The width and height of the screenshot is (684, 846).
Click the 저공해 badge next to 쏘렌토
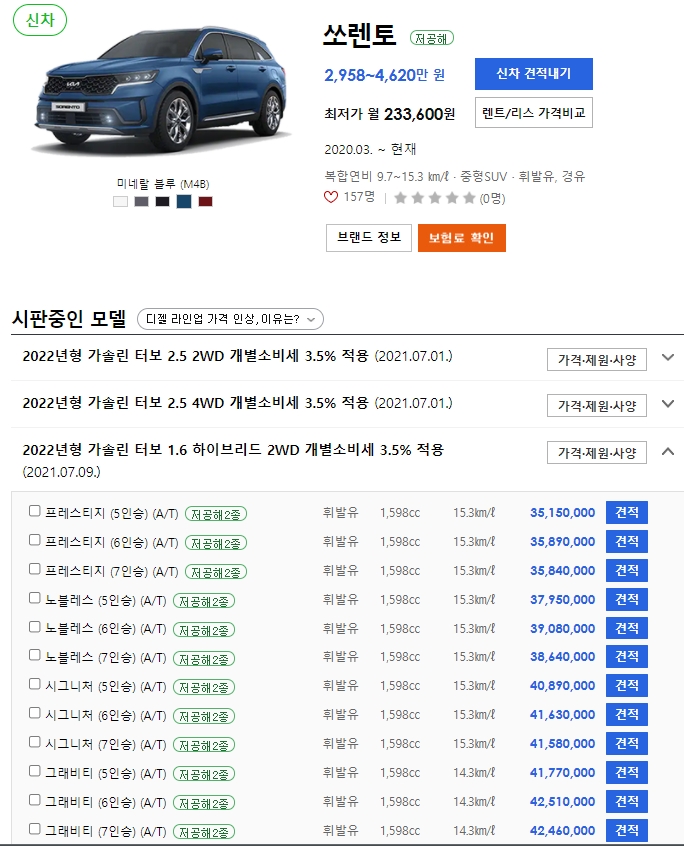(x=432, y=38)
